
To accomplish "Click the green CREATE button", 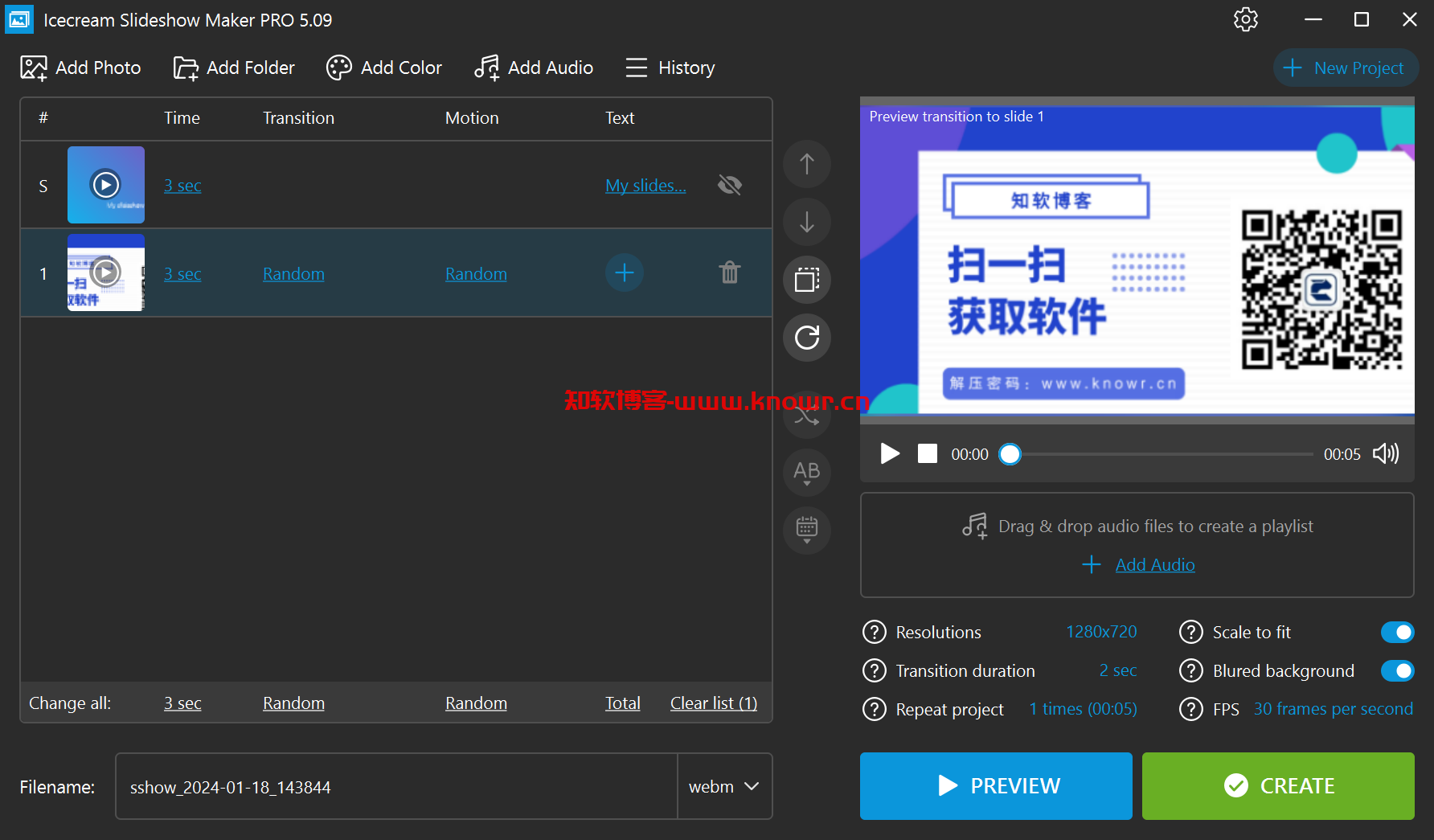I will 1278,786.
